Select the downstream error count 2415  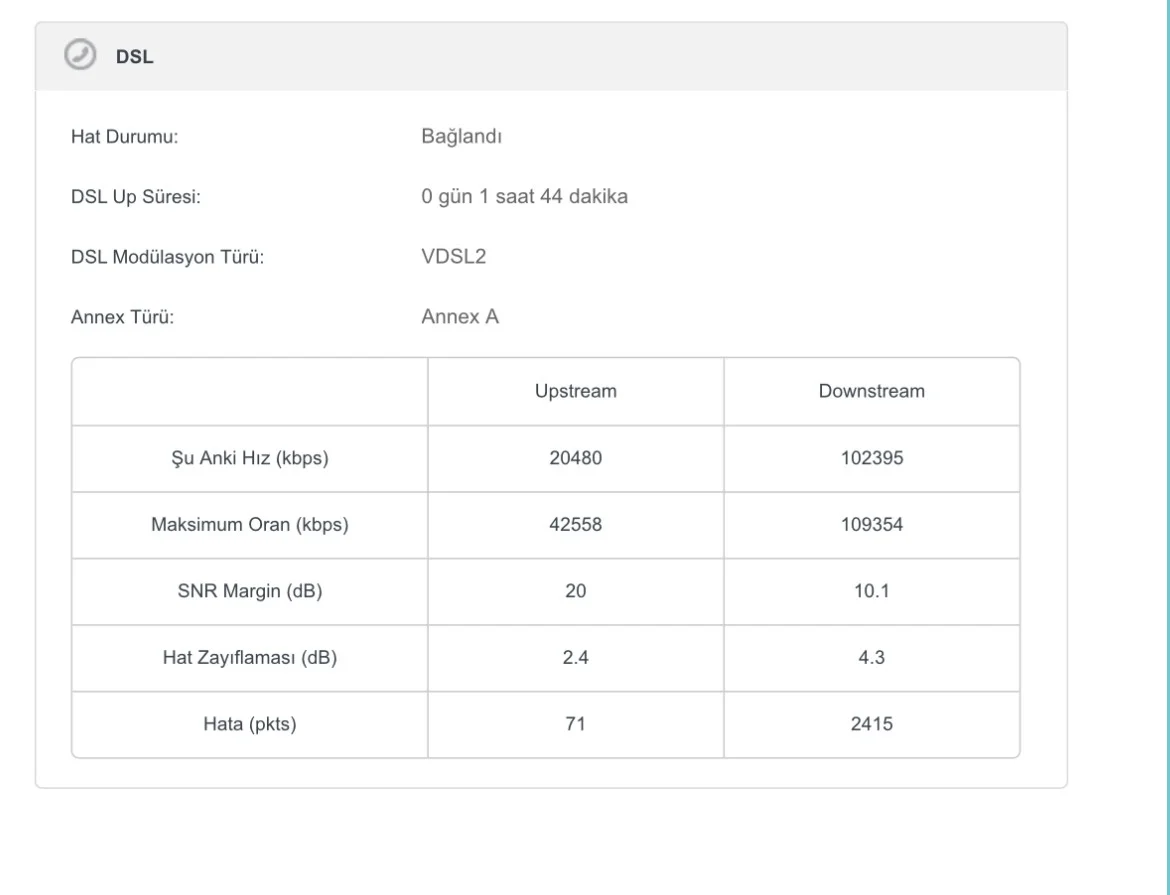click(x=871, y=723)
